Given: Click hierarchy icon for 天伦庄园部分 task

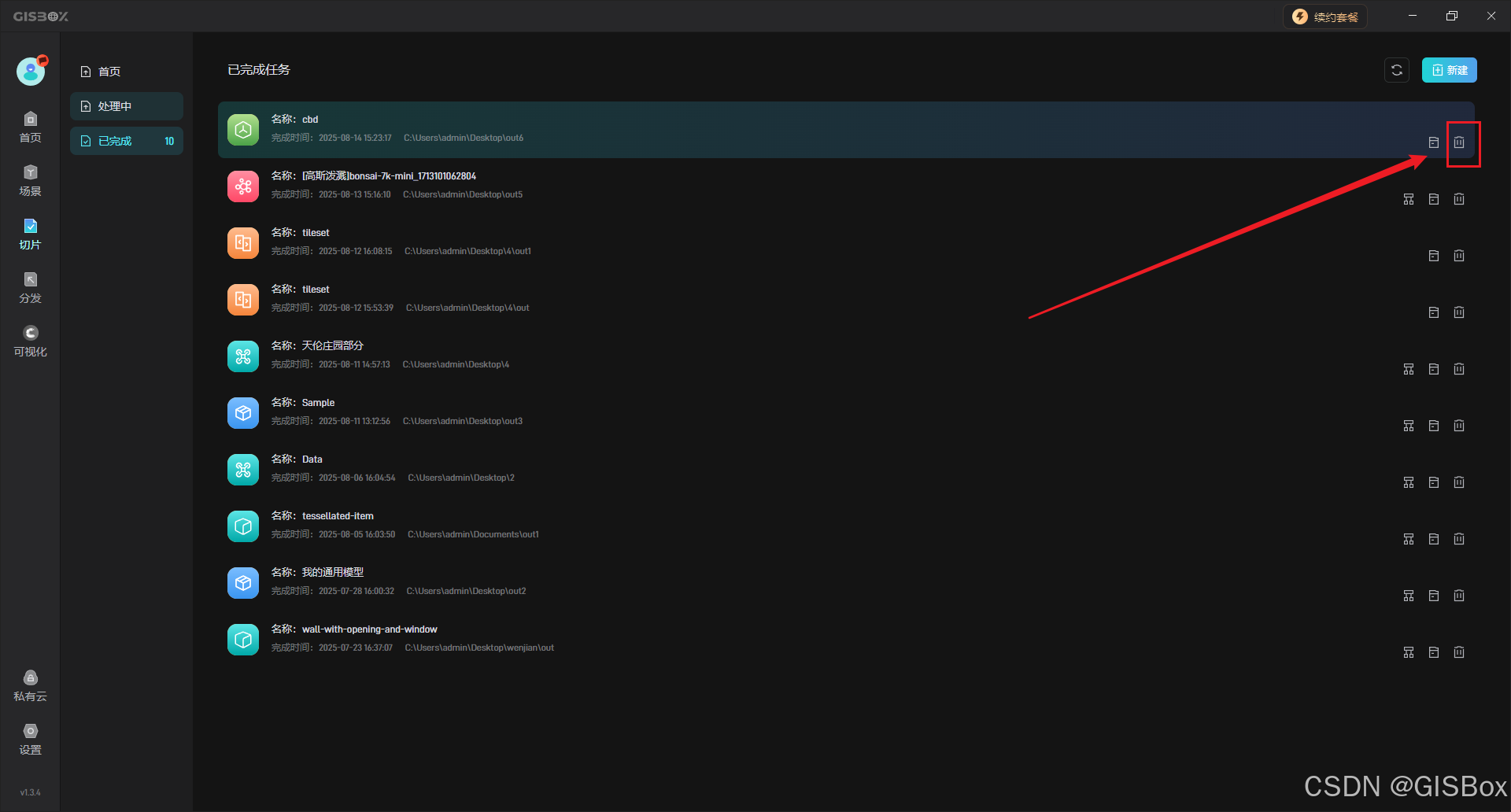Looking at the screenshot, I should 1409,369.
